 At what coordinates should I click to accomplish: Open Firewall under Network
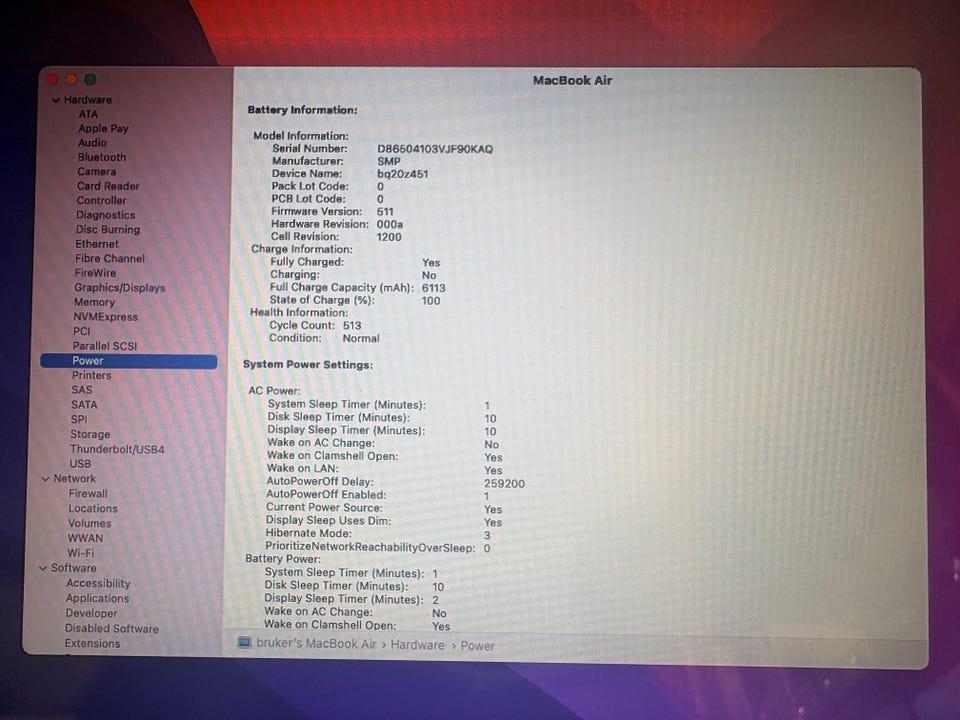click(x=88, y=493)
